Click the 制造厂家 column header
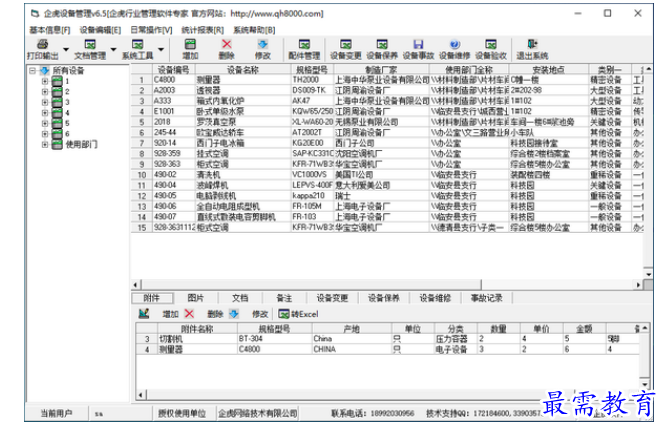Viewport: 664px width, 435px height. point(381,70)
